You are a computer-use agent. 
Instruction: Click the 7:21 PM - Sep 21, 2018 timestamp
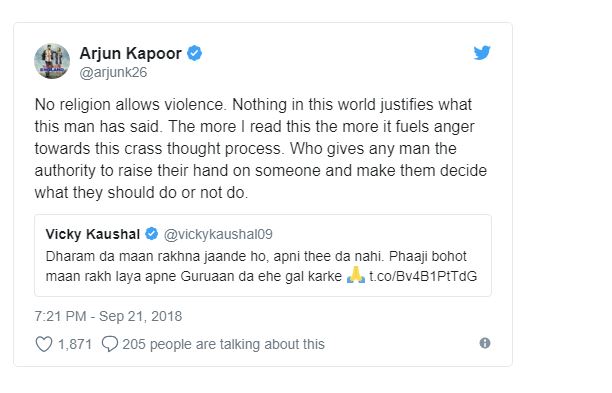tap(108, 316)
